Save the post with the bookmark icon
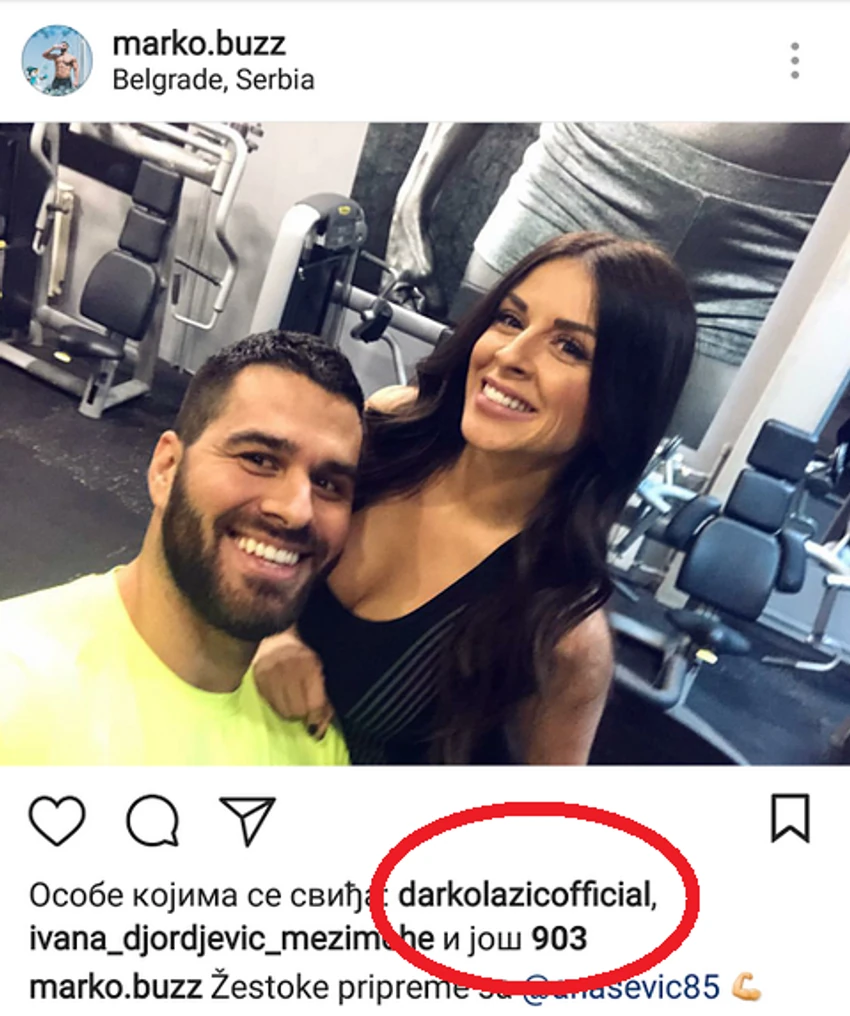The width and height of the screenshot is (850, 1016). (x=790, y=818)
